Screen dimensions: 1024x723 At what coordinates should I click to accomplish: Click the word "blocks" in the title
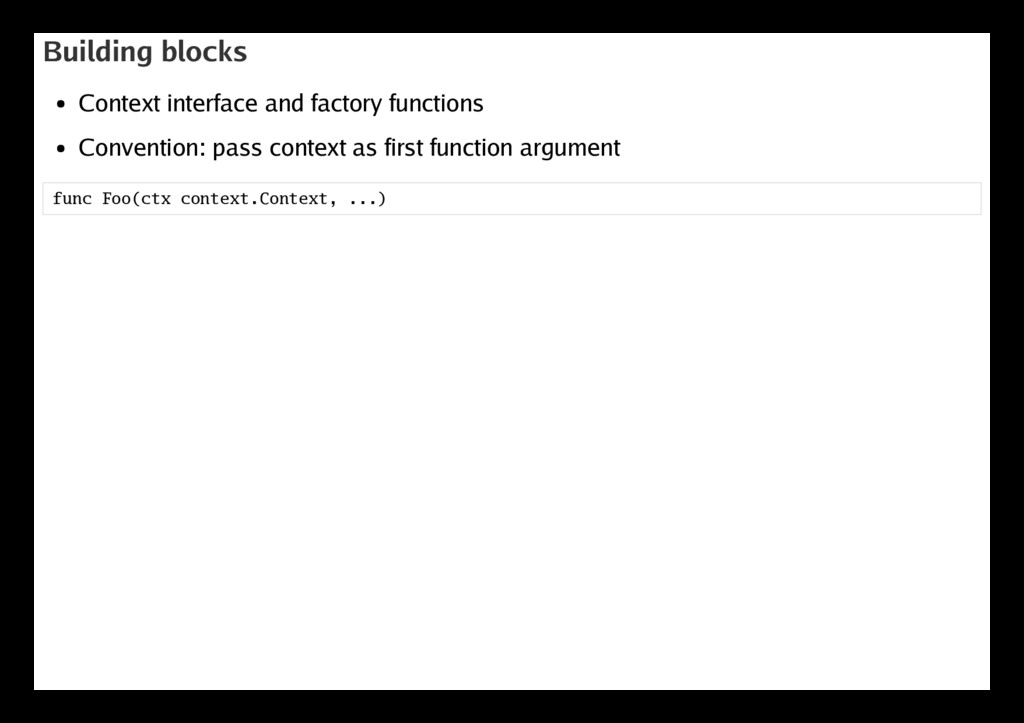pos(204,52)
